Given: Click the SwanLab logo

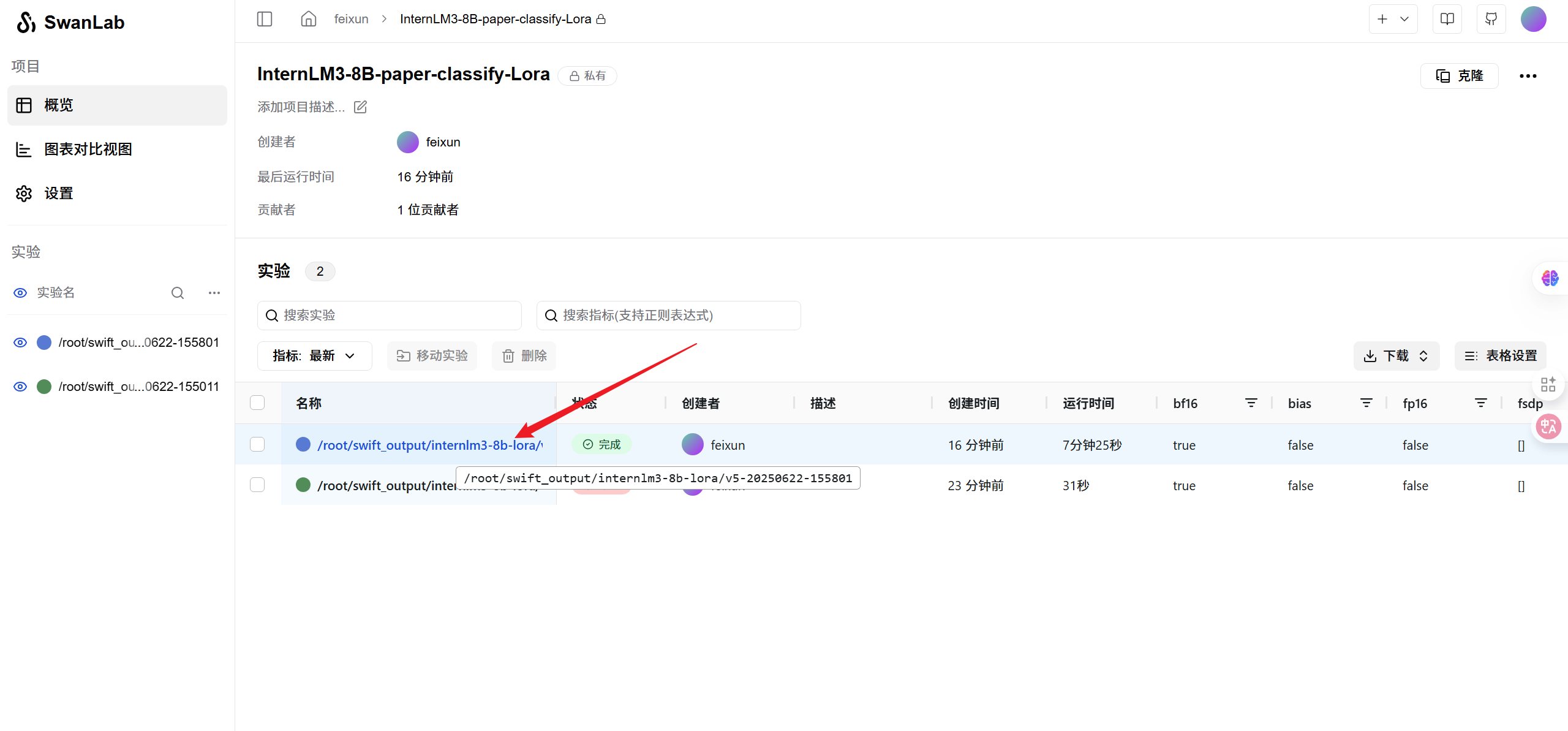Looking at the screenshot, I should [x=70, y=22].
